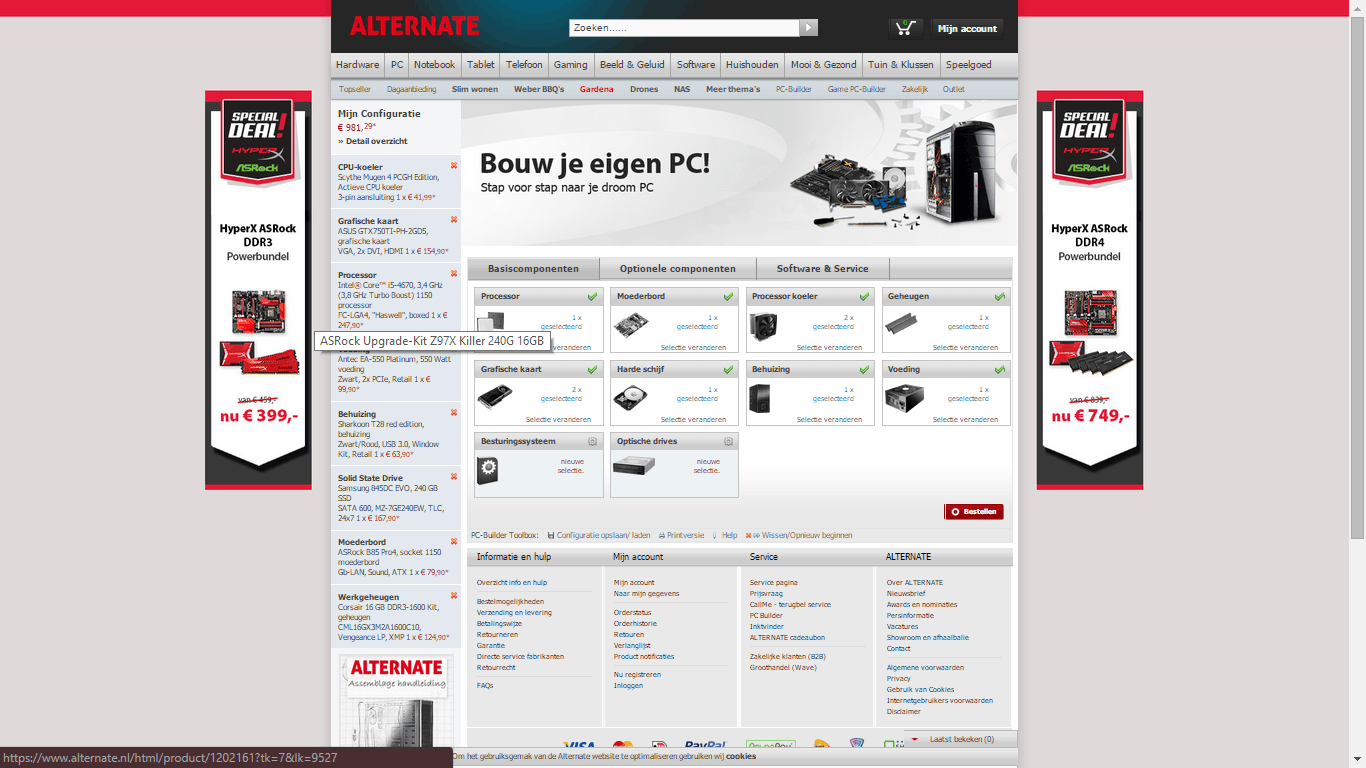
Task: Click the floppy disk save configuration icon
Action: [551, 536]
